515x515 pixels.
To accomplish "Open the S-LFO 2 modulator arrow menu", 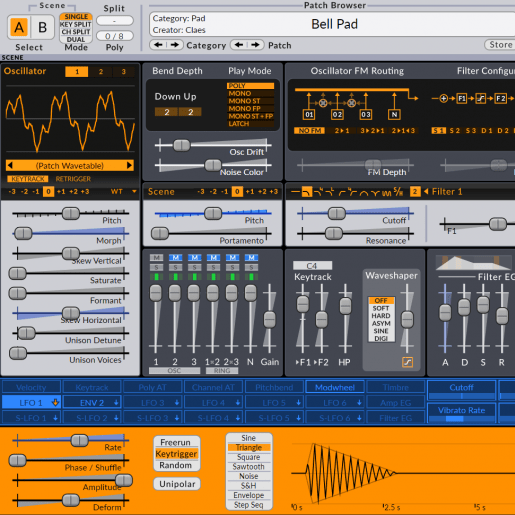I will (x=116, y=418).
